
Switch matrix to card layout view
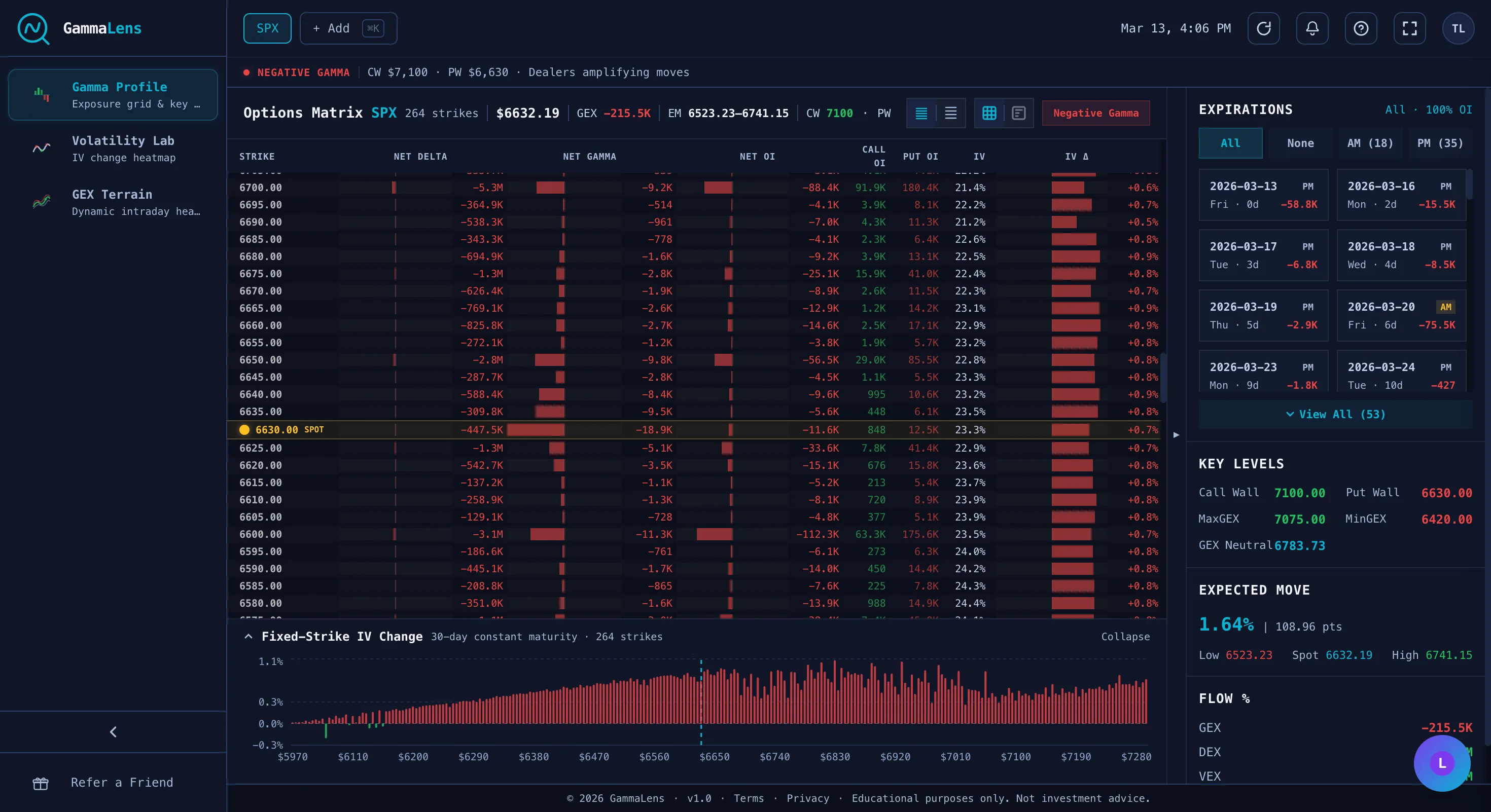(1017, 114)
